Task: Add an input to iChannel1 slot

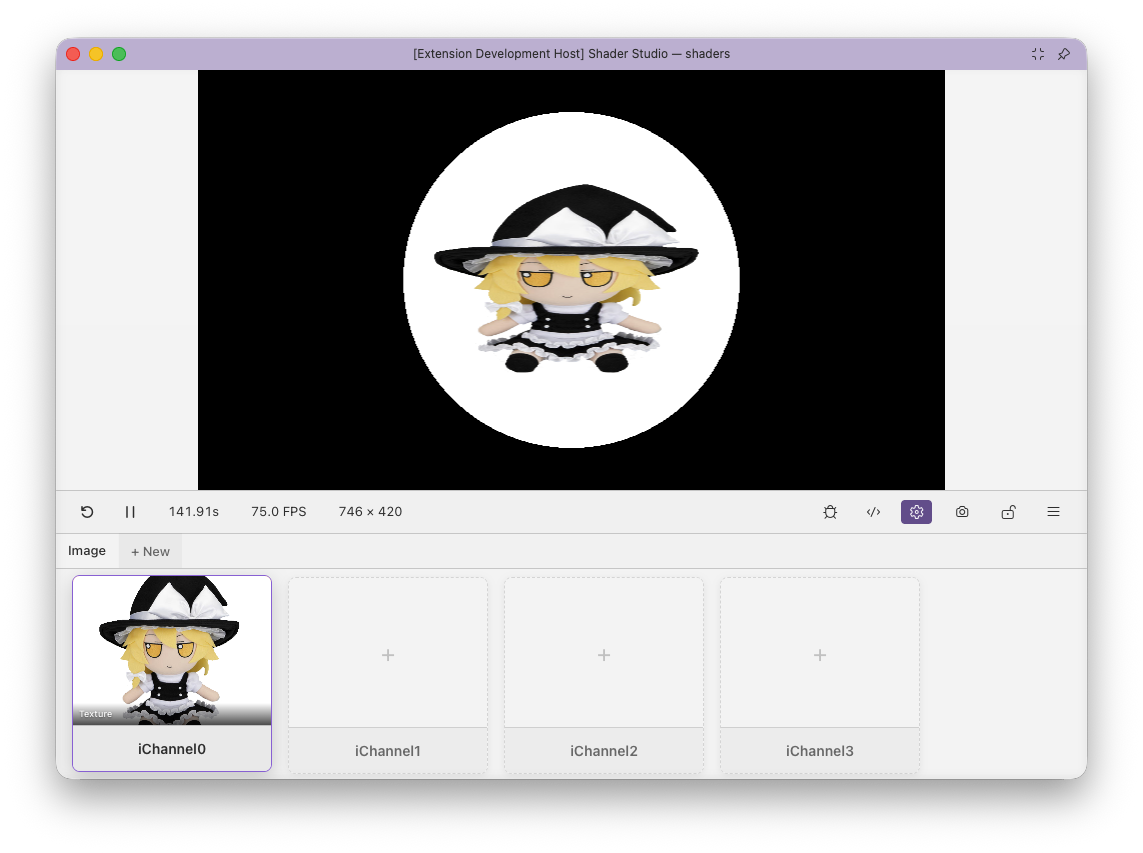Action: [x=388, y=655]
